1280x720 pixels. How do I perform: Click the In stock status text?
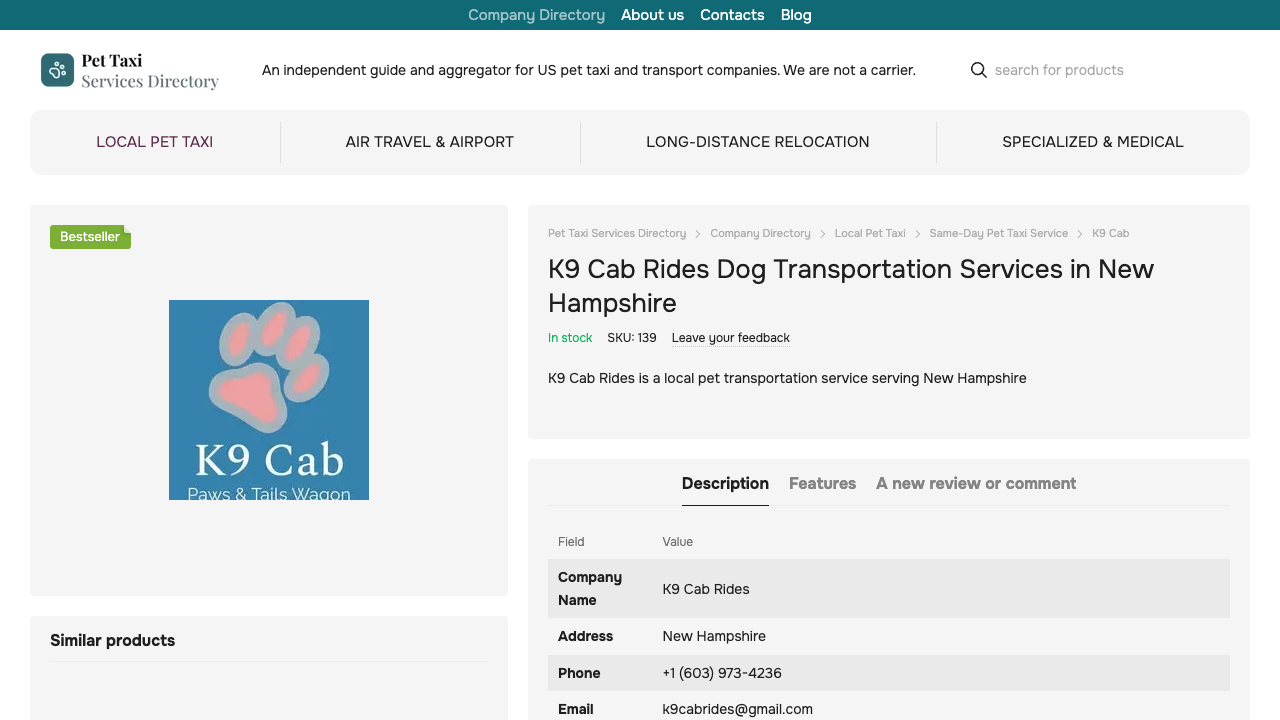pyautogui.click(x=570, y=338)
